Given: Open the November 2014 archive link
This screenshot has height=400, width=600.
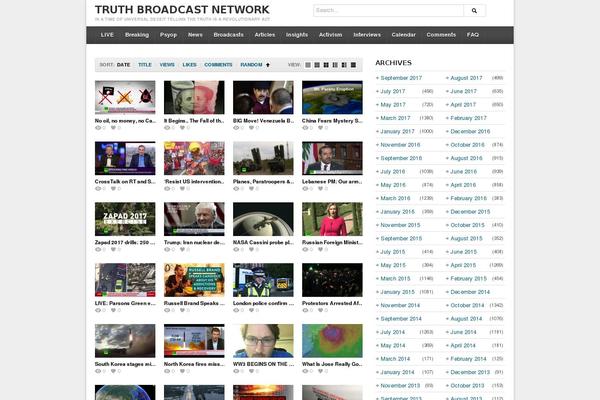Looking at the screenshot, I should pyautogui.click(x=400, y=305).
